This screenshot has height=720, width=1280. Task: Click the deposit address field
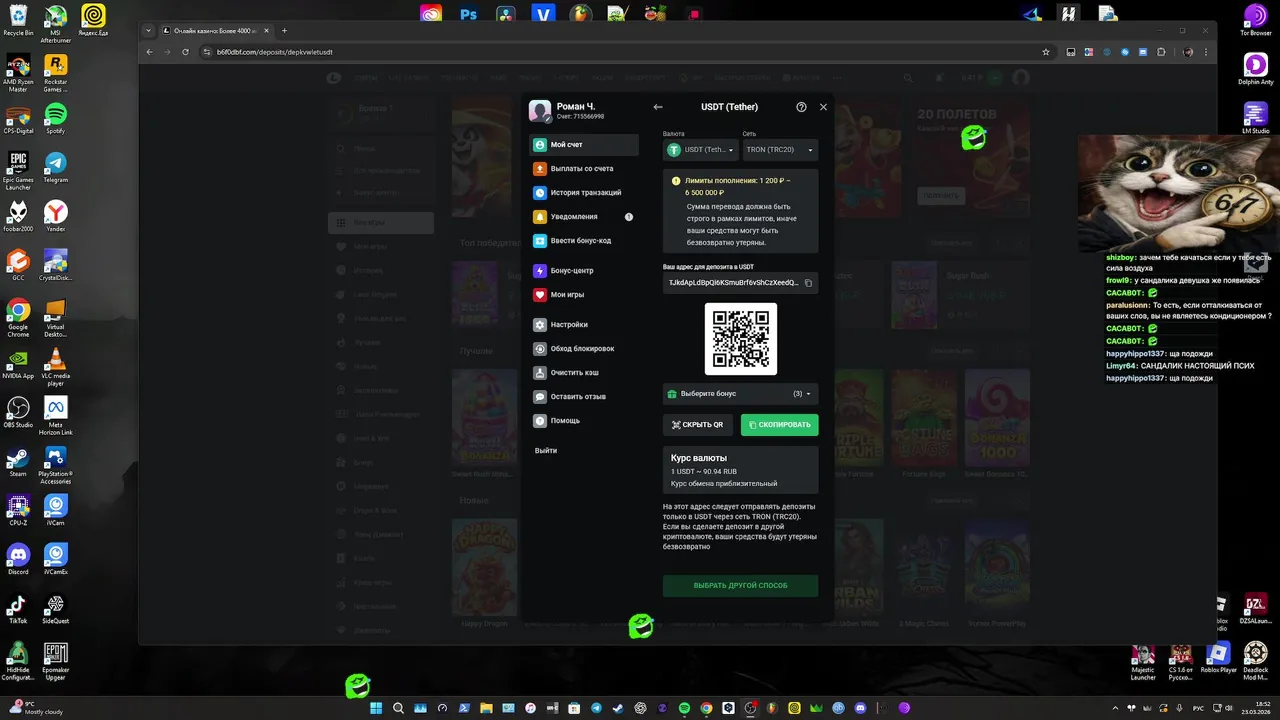pos(740,283)
